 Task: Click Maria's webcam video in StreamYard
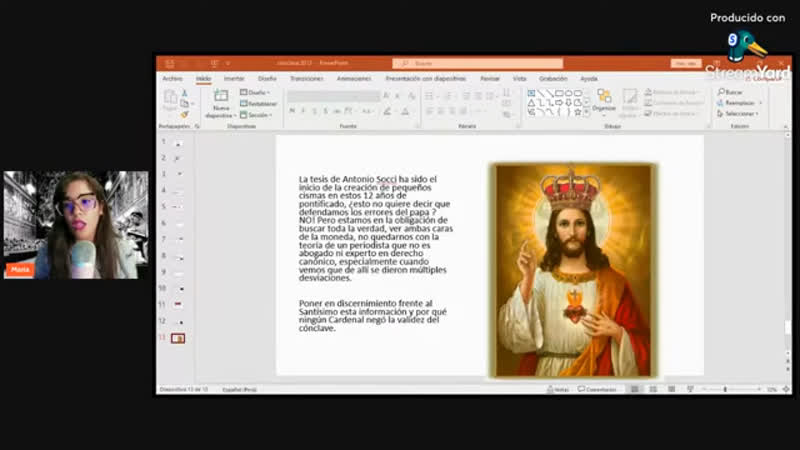(76, 225)
